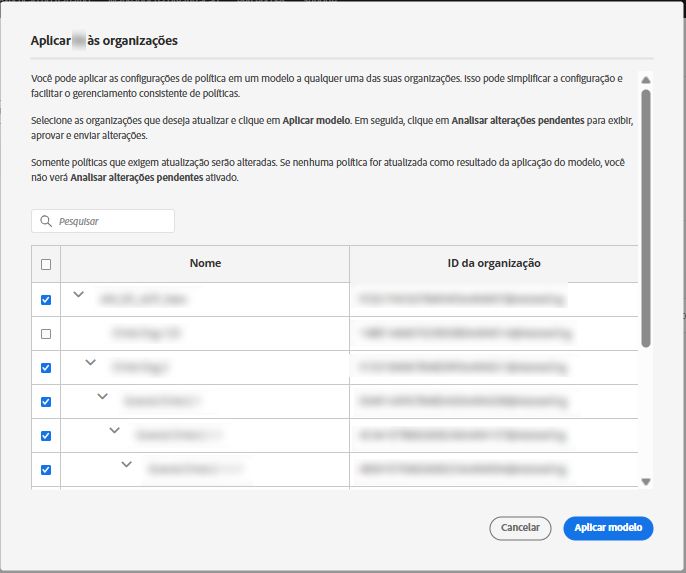The height and width of the screenshot is (573, 686).
Task: Click the magnifier icon in the search box
Action: [x=46, y=221]
